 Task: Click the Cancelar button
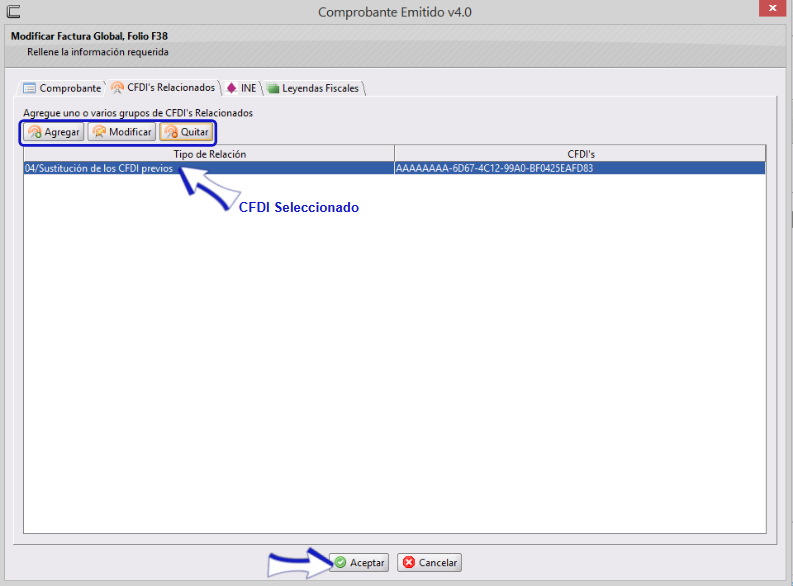coord(429,562)
